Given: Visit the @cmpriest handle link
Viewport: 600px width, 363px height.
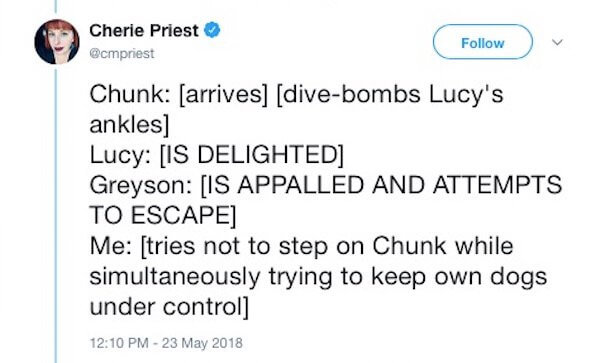Looking at the screenshot, I should pyautogui.click(x=122, y=54).
